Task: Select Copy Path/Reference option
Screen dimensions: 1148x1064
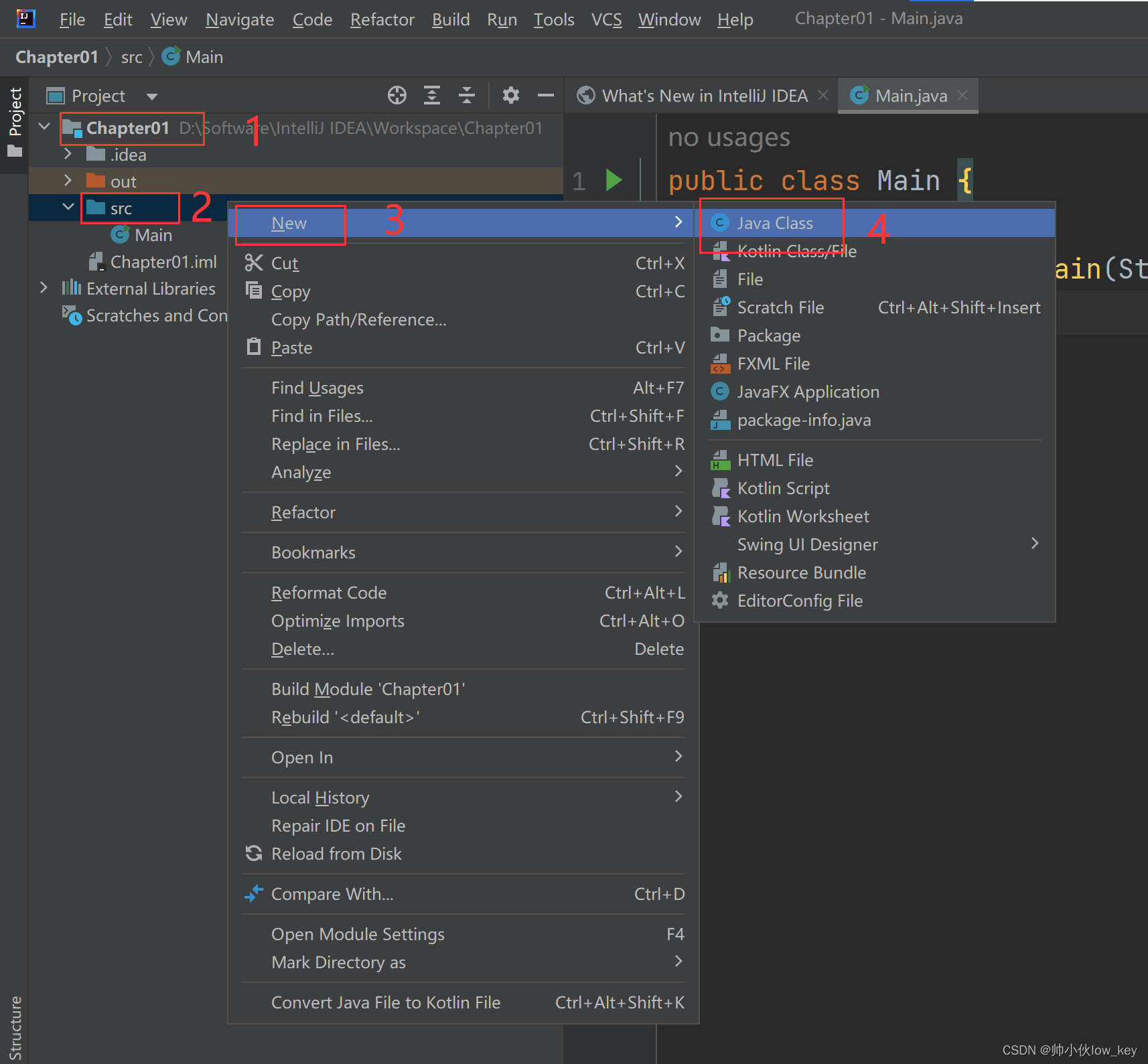Action: [463, 319]
